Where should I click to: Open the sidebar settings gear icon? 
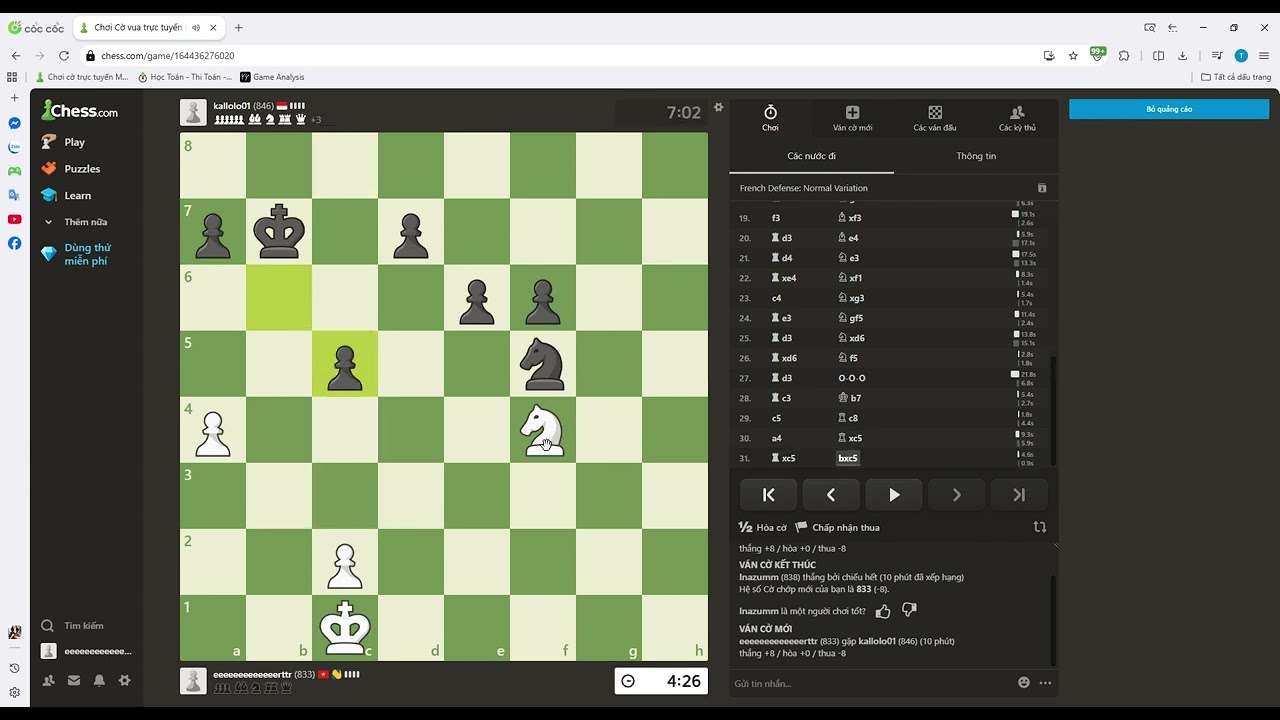(x=124, y=680)
